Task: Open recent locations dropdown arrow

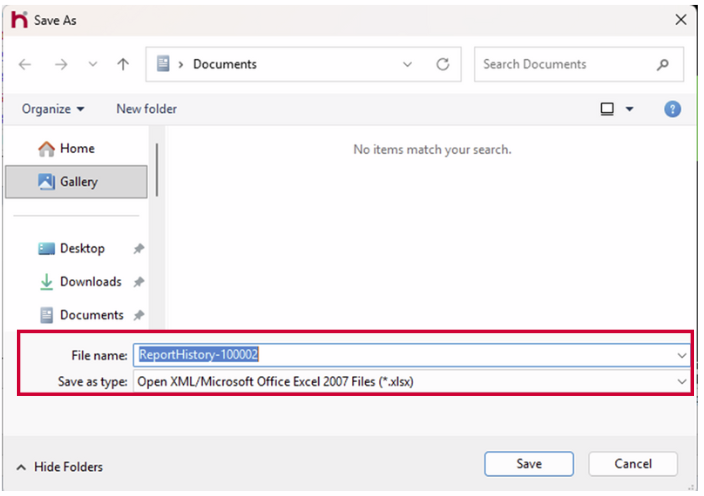Action: click(x=93, y=64)
